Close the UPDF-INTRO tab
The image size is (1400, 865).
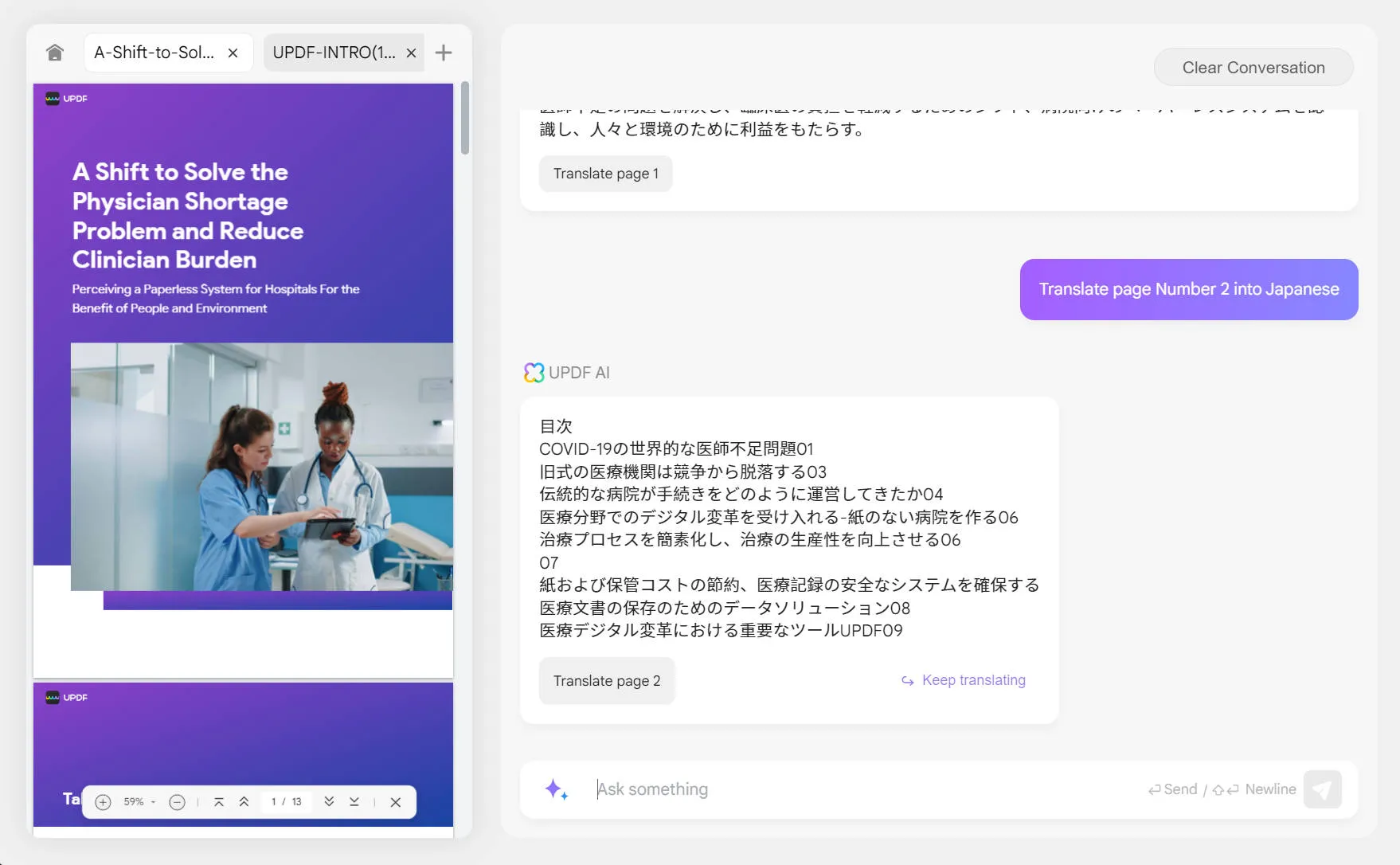pos(411,53)
